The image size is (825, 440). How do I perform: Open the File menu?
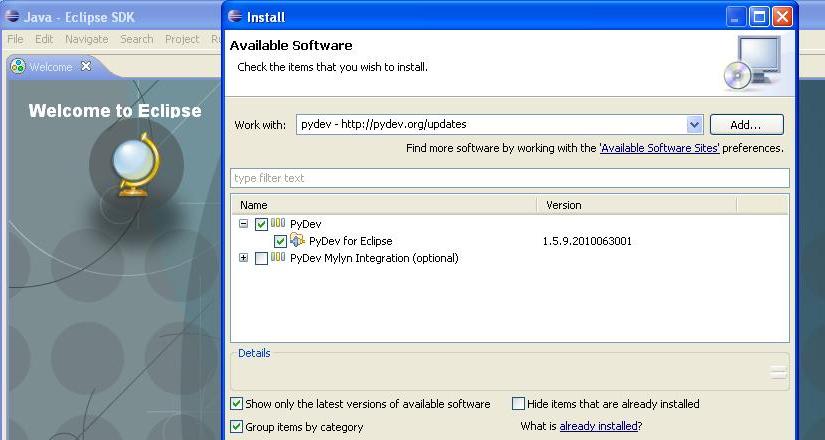pos(15,39)
